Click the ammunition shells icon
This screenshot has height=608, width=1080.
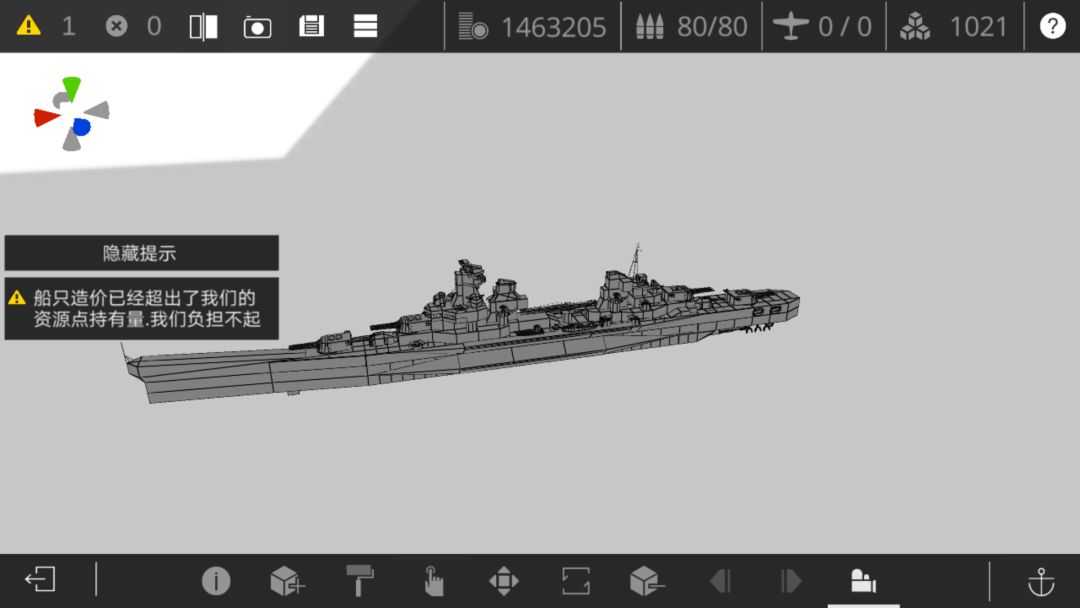649,27
